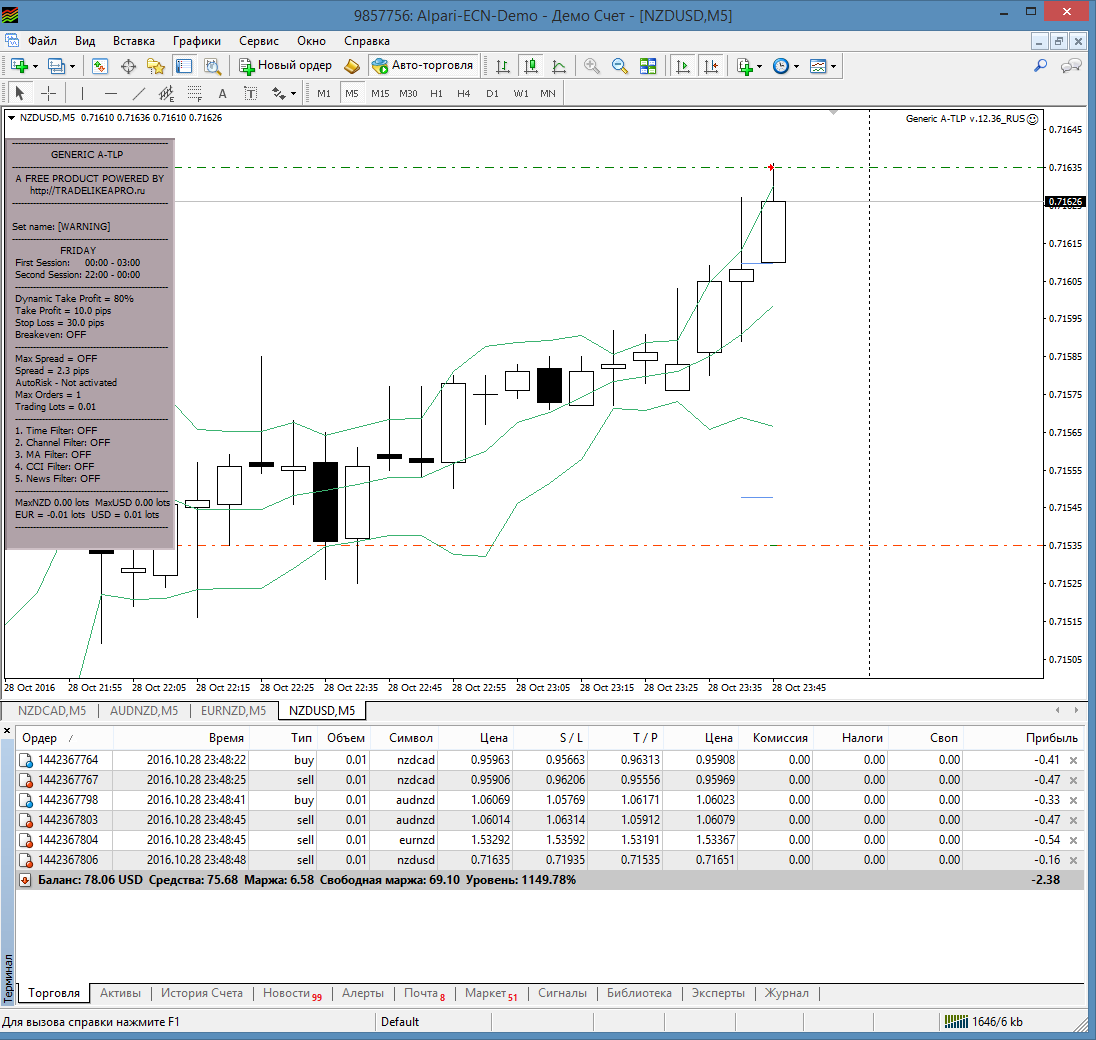Select the crosshair tool

pyautogui.click(x=48, y=93)
